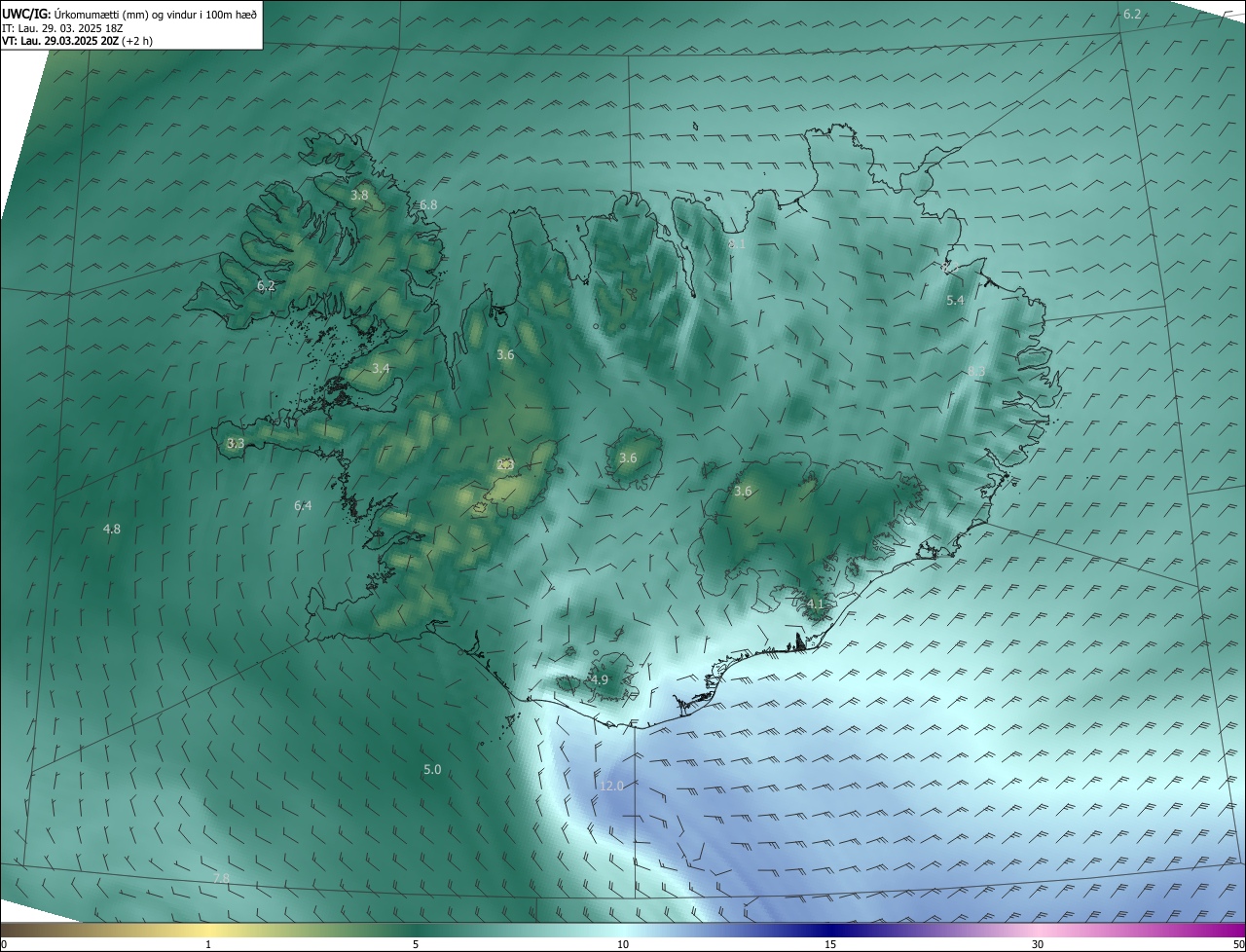Image resolution: width=1246 pixels, height=952 pixels.
Task: Click the 6.4 value label on the map
Action: click(x=303, y=505)
